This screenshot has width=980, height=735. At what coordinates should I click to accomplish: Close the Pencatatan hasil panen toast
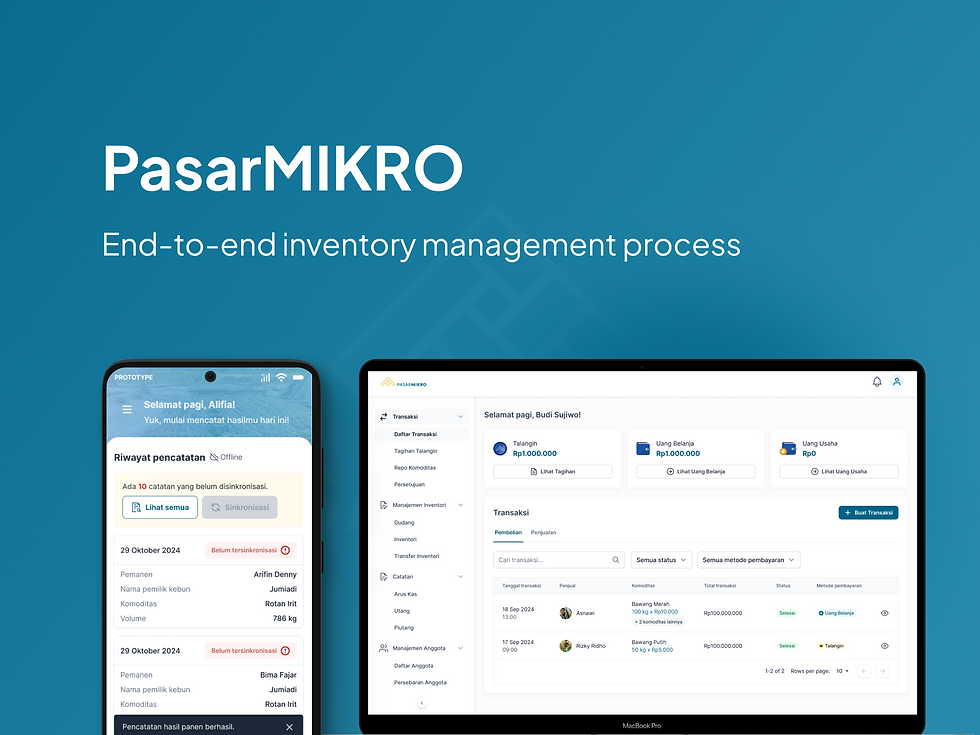289,727
